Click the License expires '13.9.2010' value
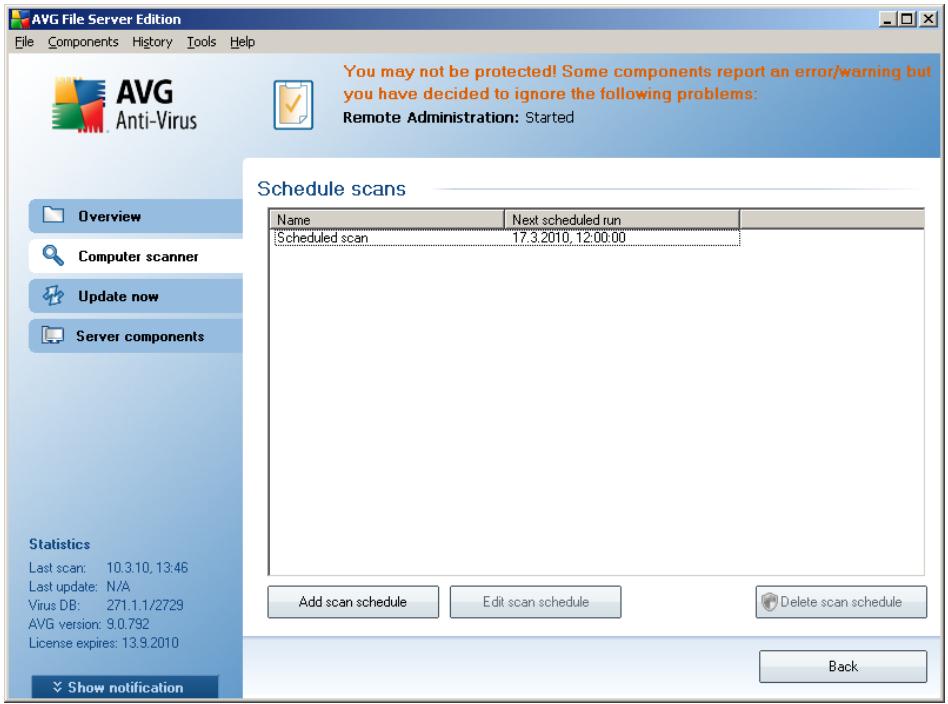 (x=150, y=642)
